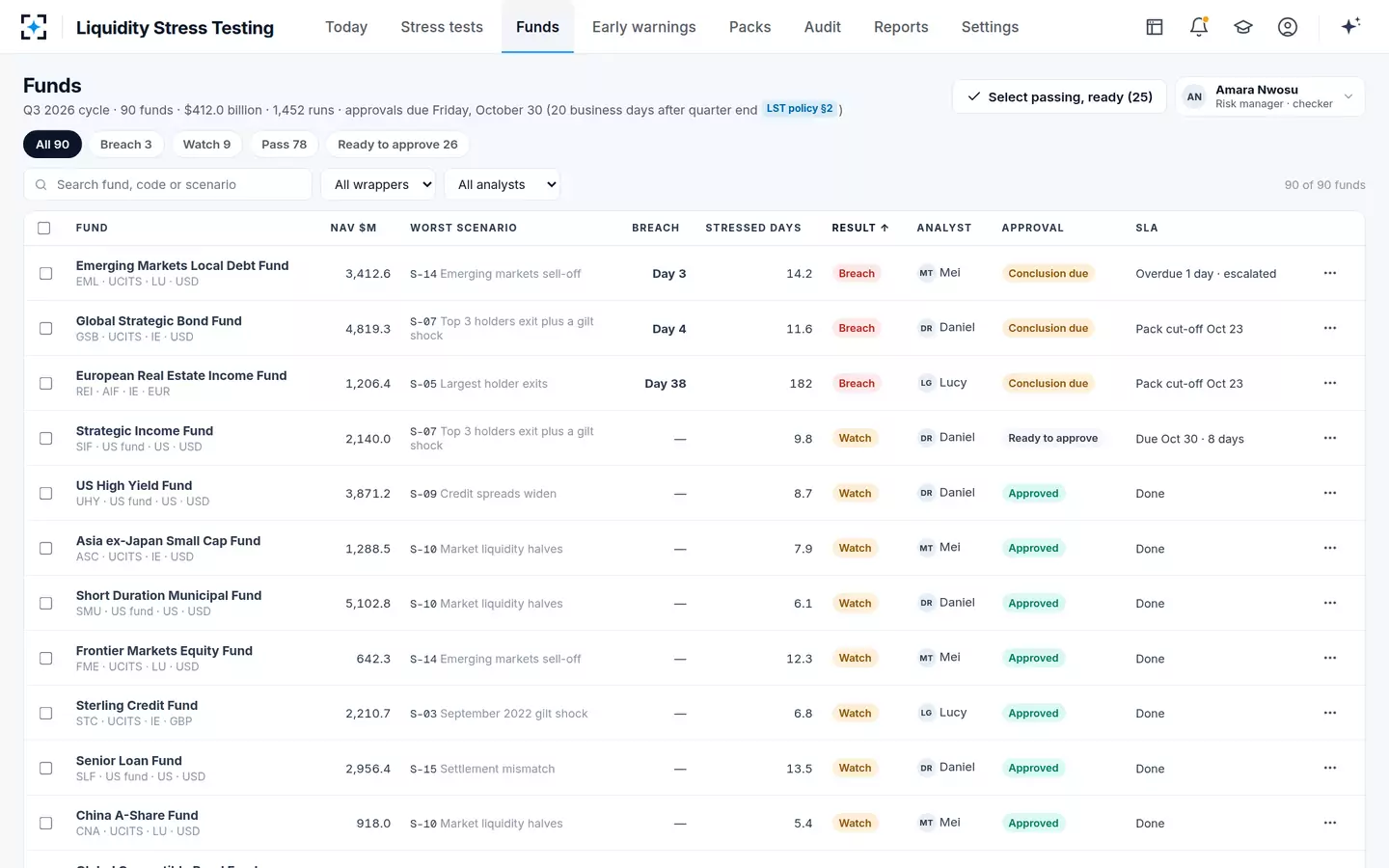Tick the Sterling Credit Fund checkbox
The width and height of the screenshot is (1389, 868).
point(45,714)
